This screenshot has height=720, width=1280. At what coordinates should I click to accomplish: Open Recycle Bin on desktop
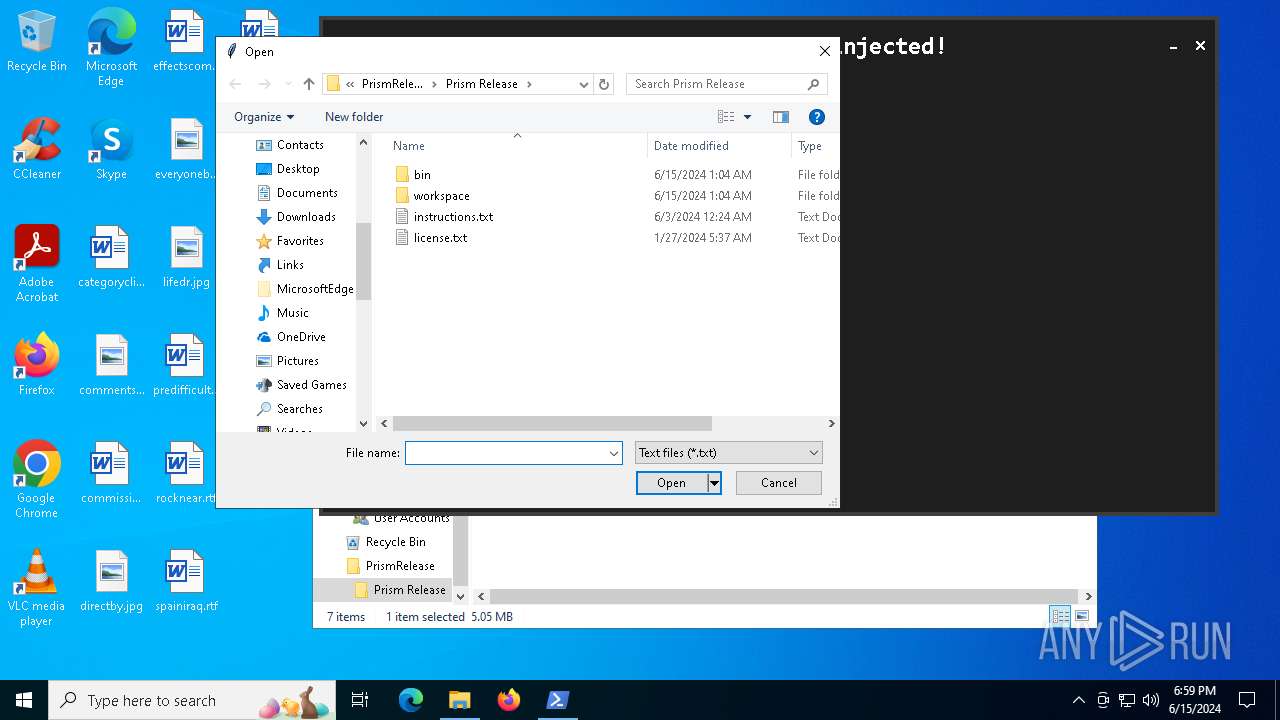[37, 42]
